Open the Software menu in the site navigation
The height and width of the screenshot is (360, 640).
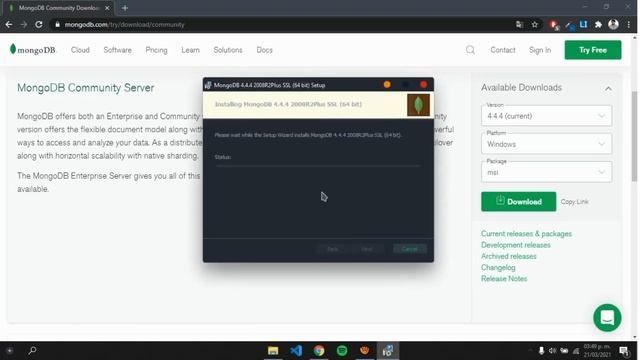118,50
